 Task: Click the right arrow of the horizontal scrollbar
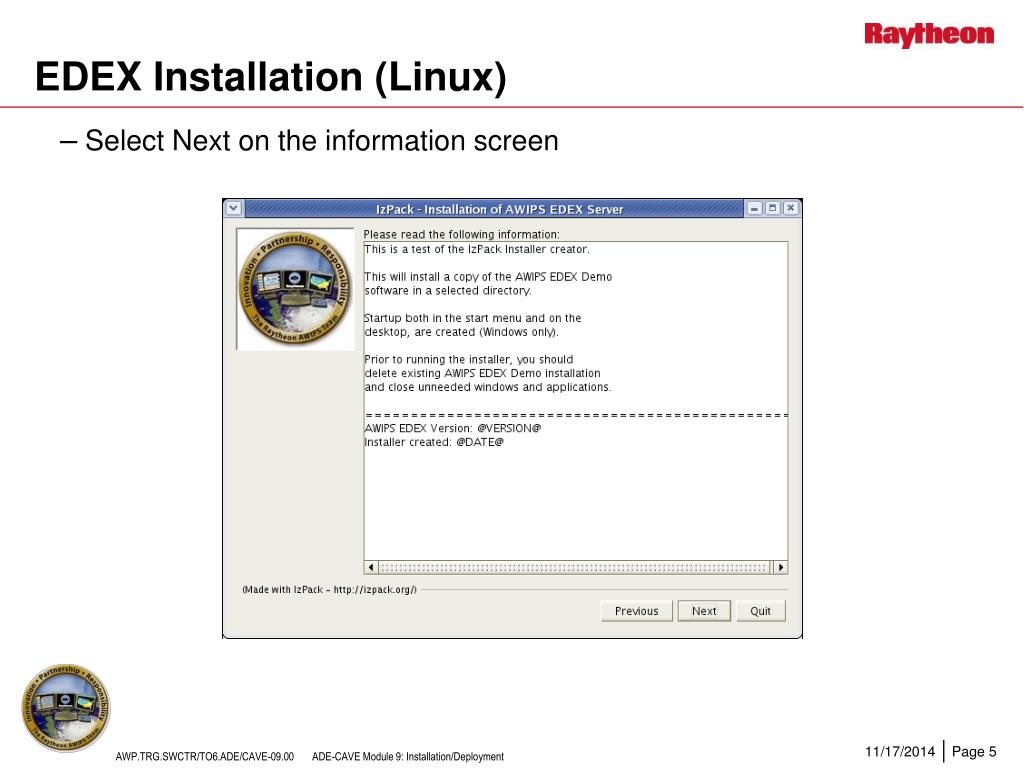(x=780, y=567)
